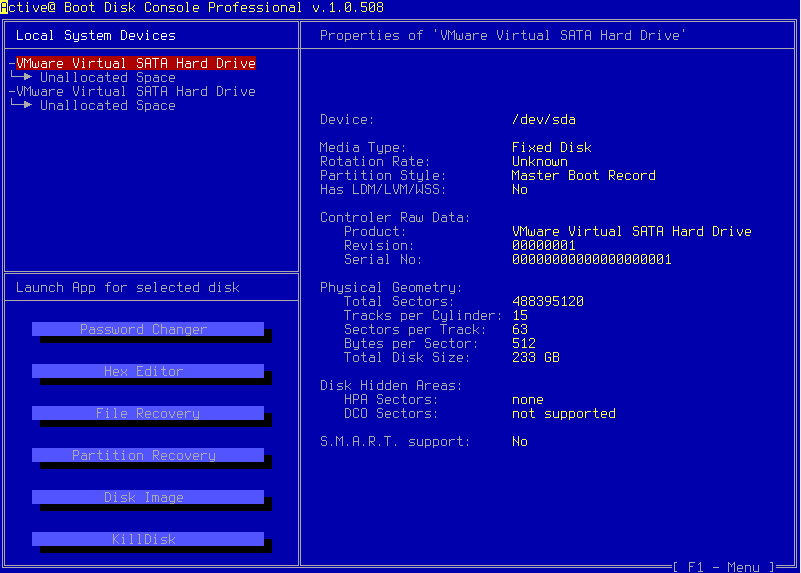Open the Hex Editor

[x=148, y=371]
